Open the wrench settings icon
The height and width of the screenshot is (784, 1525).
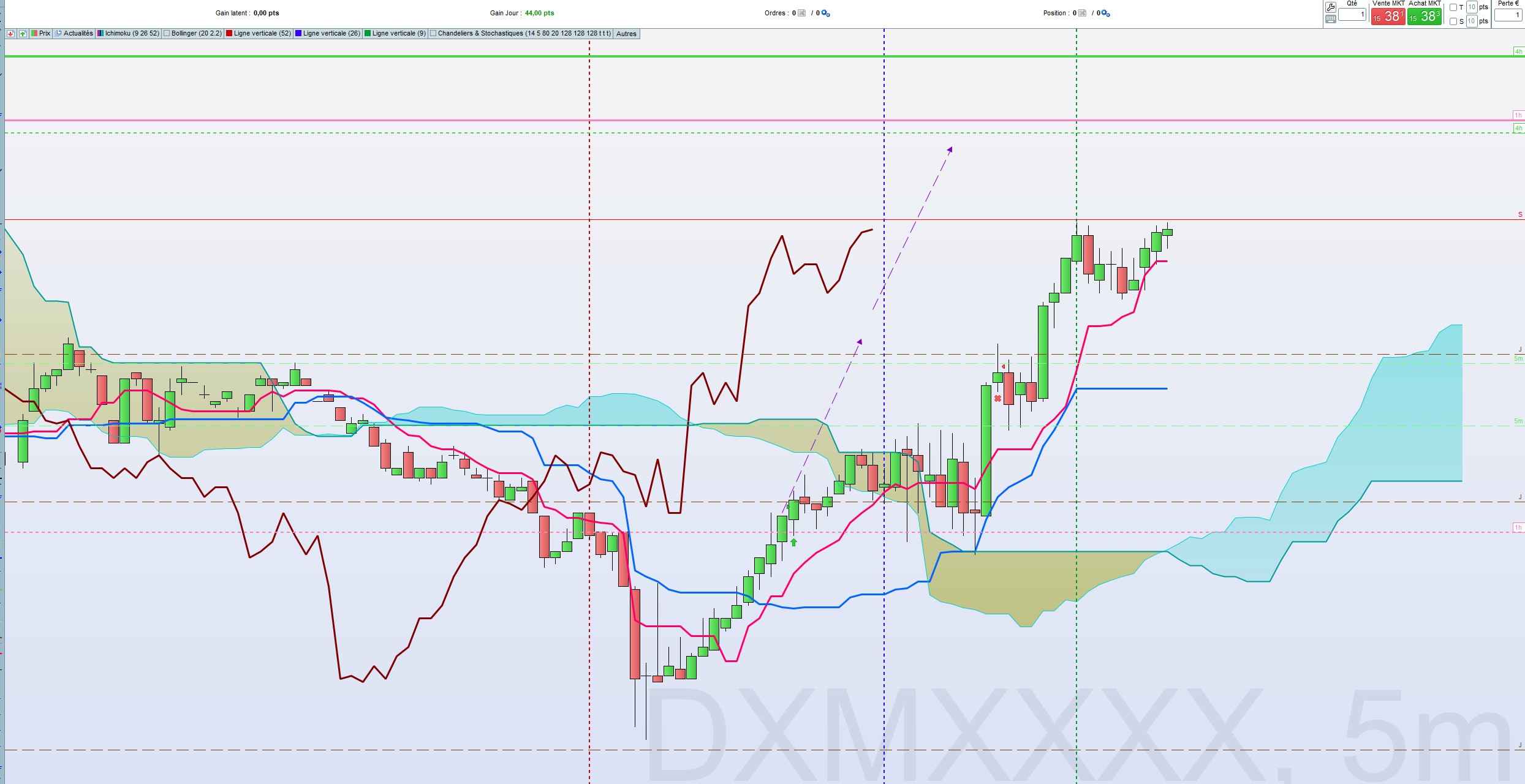pos(1330,7)
